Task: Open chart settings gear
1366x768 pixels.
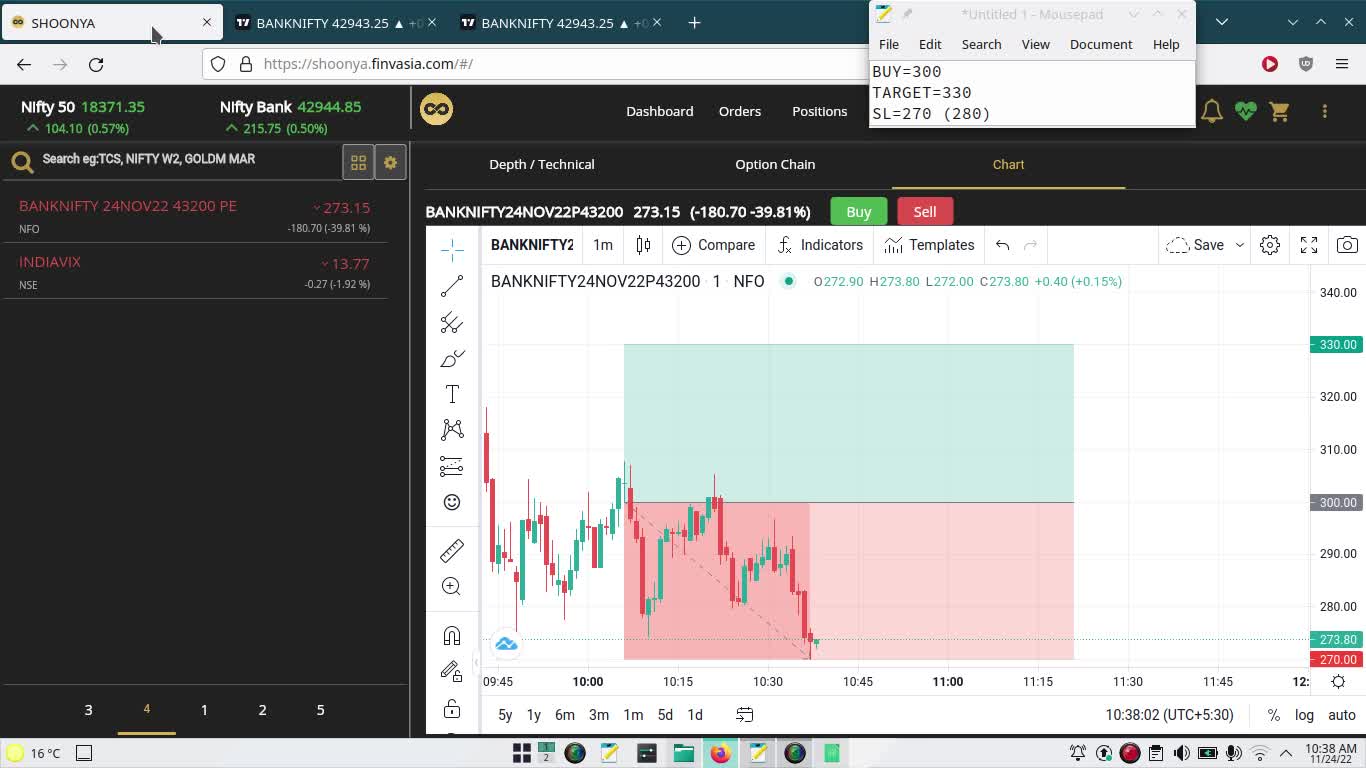Action: [1270, 245]
